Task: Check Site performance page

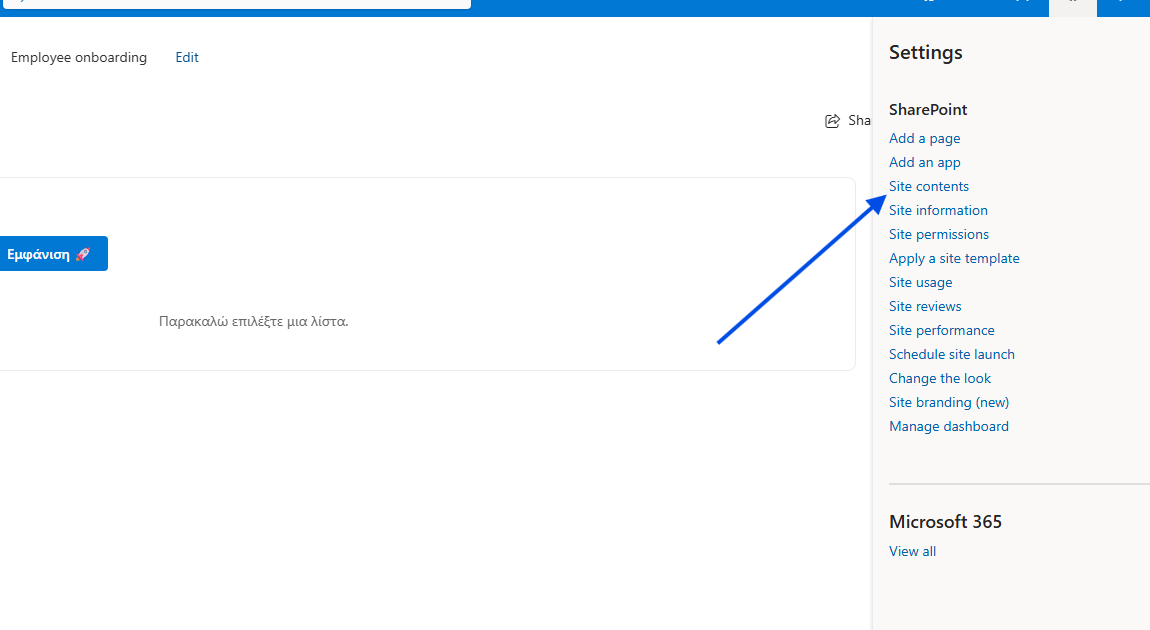Action: coord(941,331)
